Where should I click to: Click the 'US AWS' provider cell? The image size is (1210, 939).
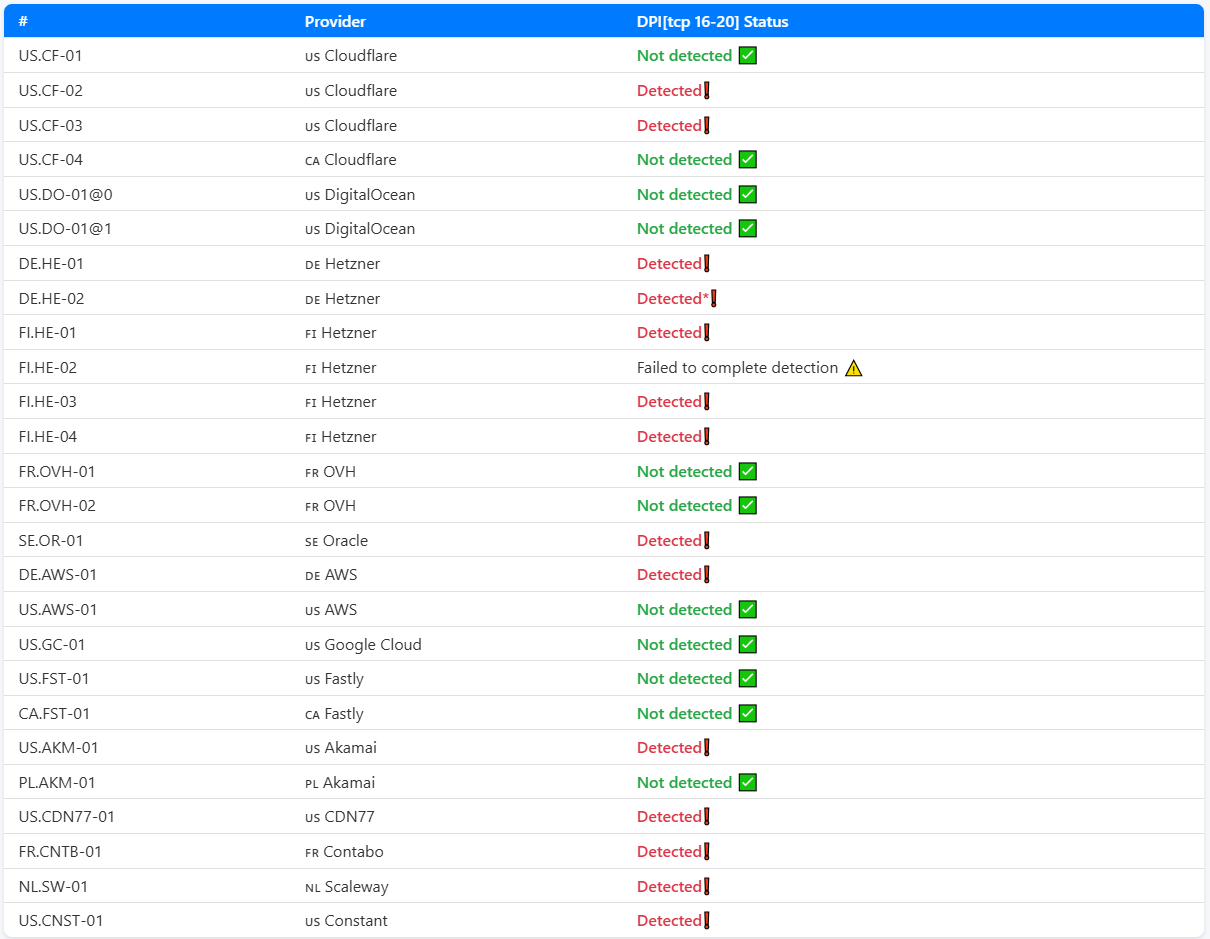click(331, 610)
